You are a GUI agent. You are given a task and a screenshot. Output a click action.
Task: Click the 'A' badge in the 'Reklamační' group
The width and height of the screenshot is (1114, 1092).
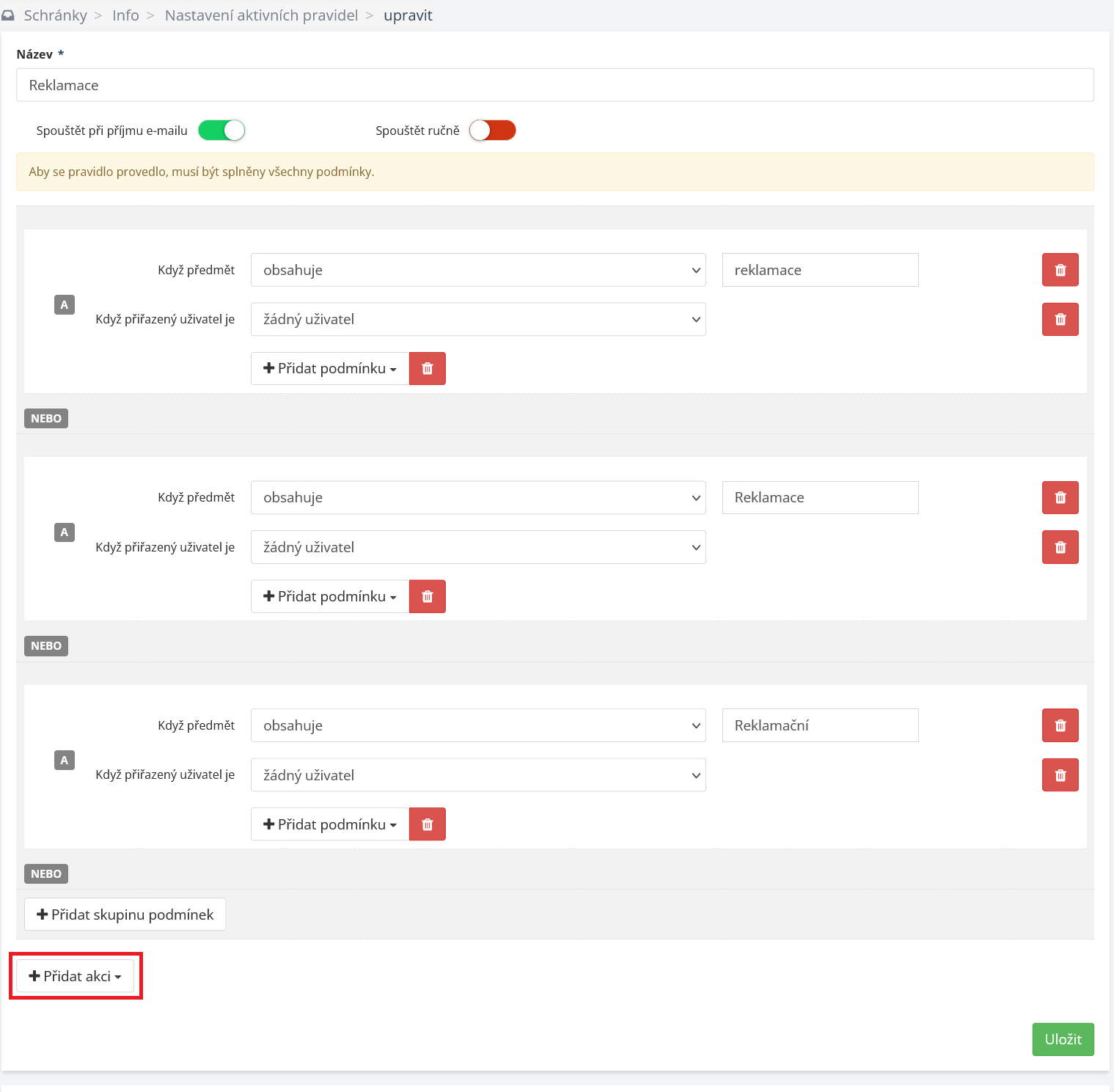(65, 760)
